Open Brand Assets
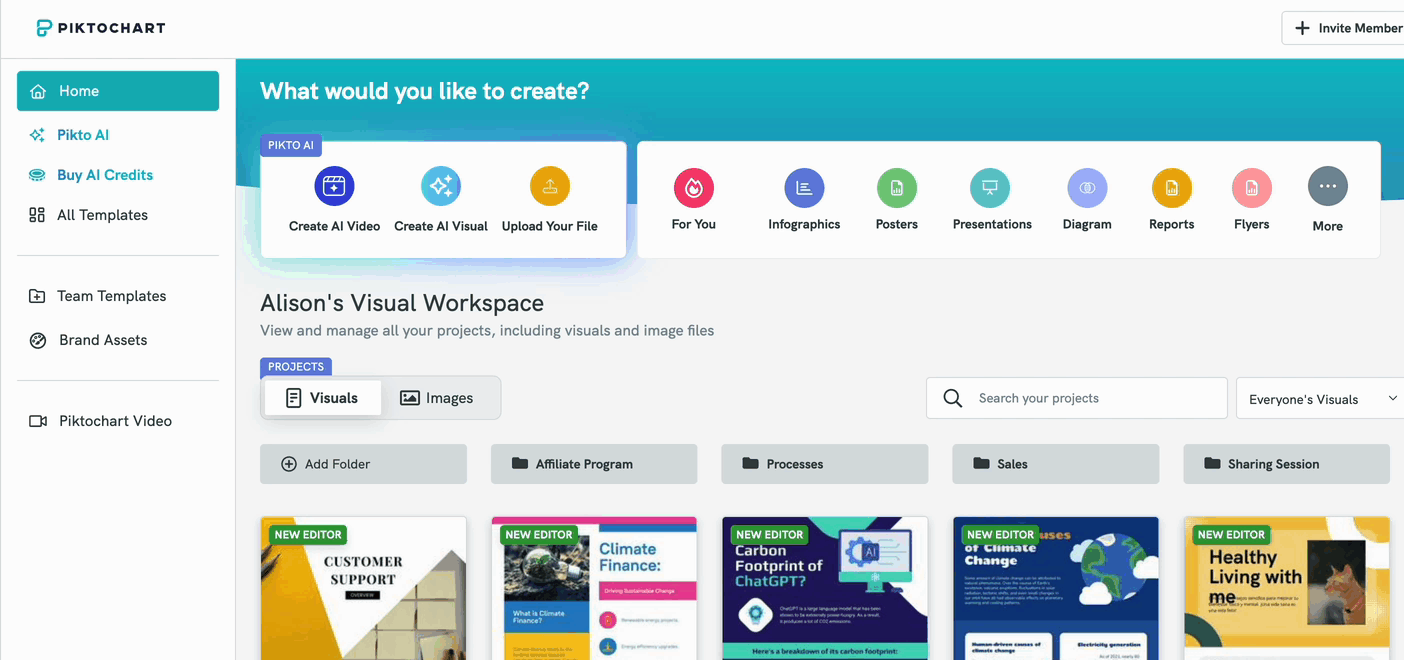 point(103,340)
